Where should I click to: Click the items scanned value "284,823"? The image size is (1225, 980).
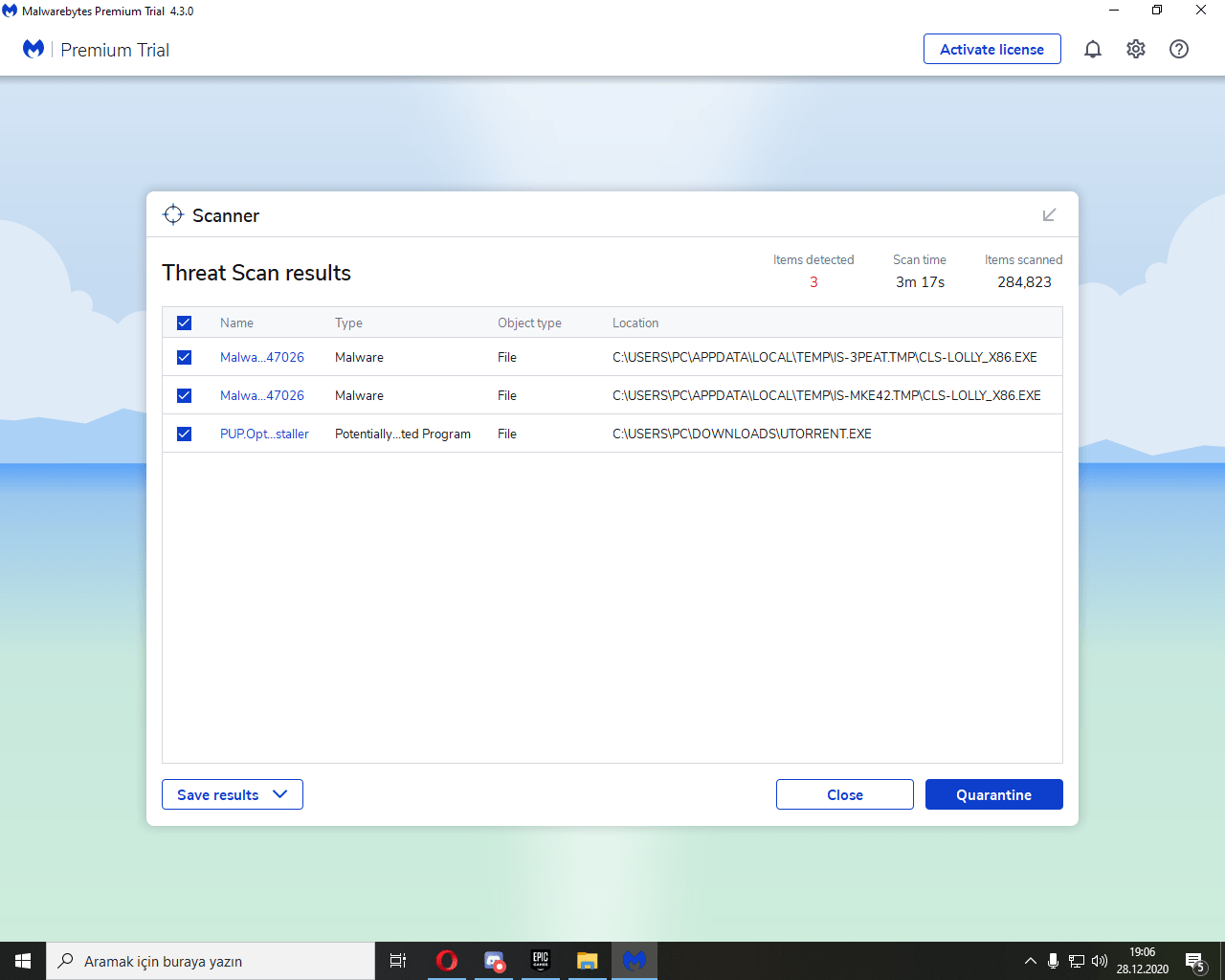(x=1024, y=282)
